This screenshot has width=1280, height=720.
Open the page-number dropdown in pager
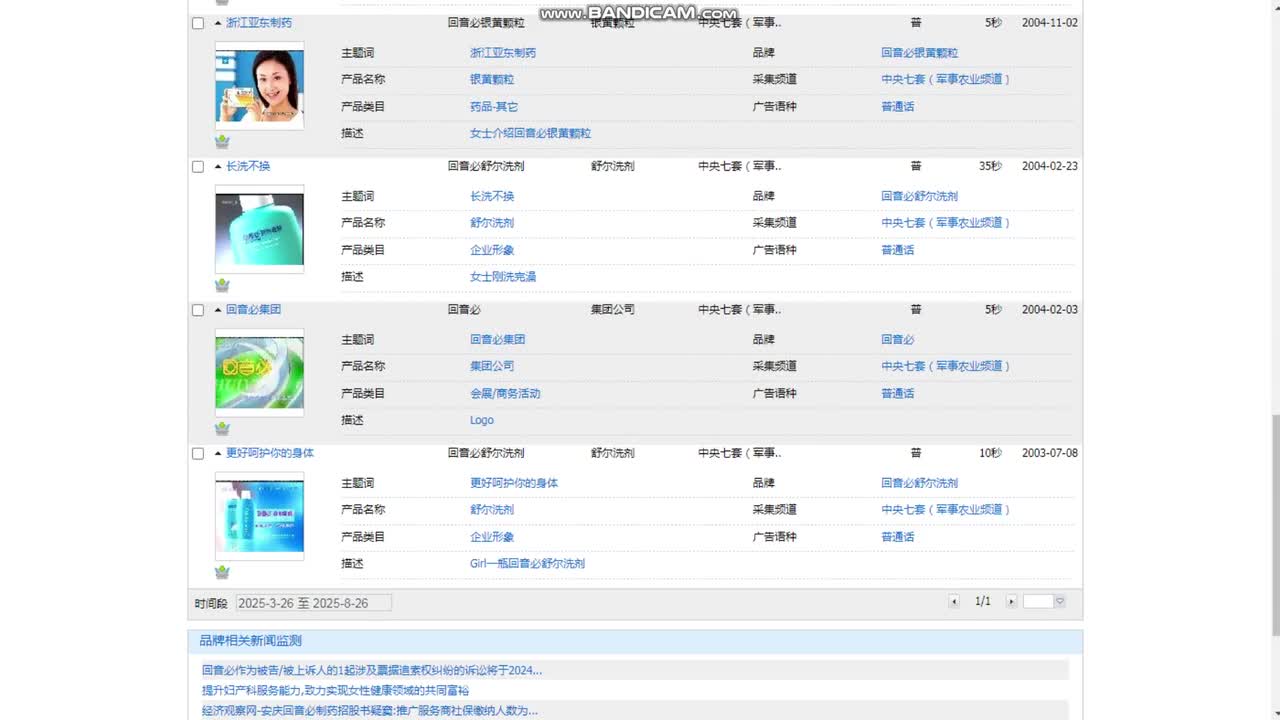tap(1060, 601)
